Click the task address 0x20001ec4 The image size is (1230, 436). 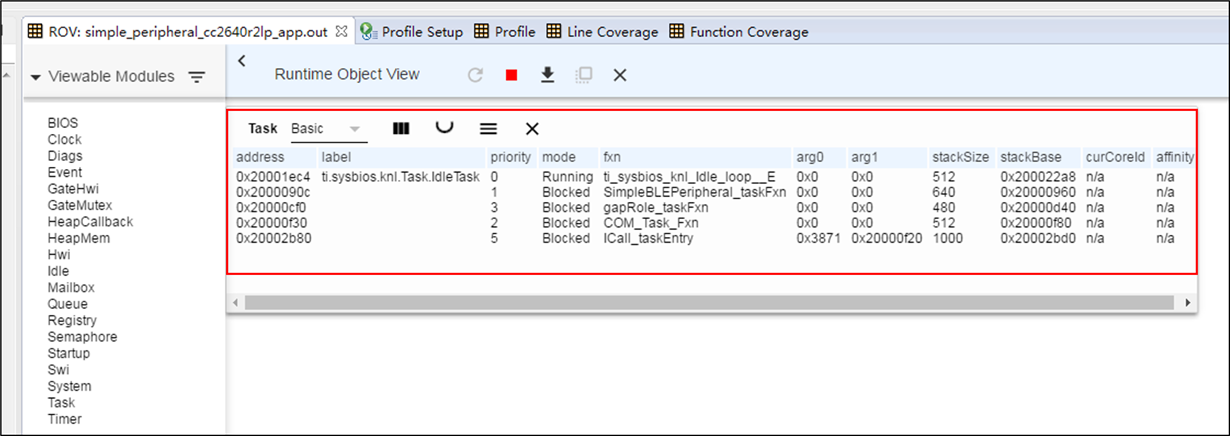(273, 177)
